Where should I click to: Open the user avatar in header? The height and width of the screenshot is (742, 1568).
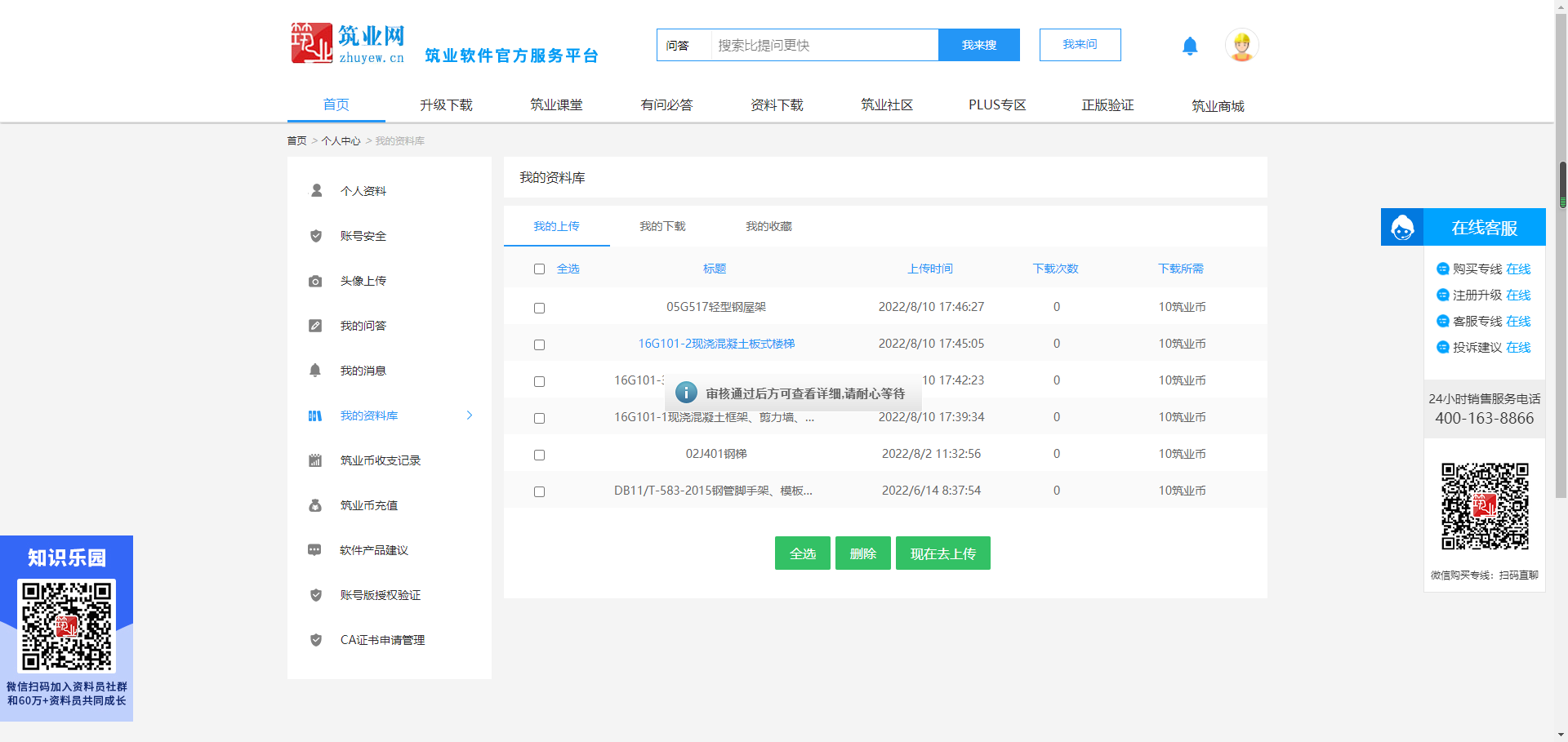1241,45
